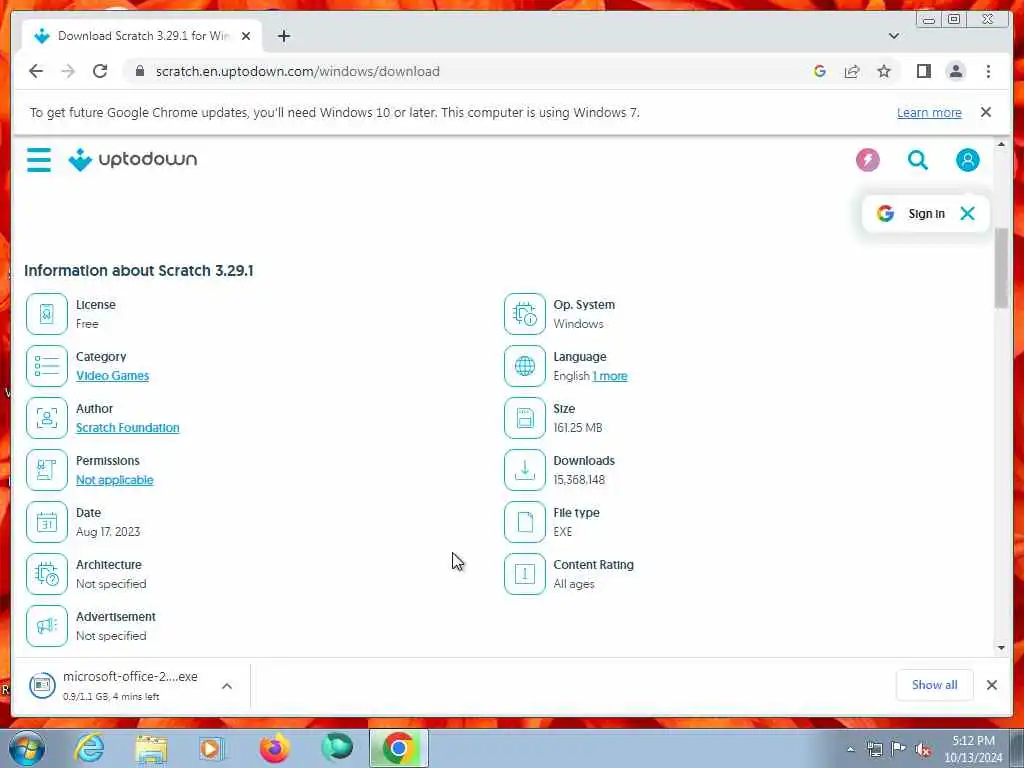Click the Advertisement megaphone icon
Viewport: 1024px width, 768px height.
(x=47, y=626)
